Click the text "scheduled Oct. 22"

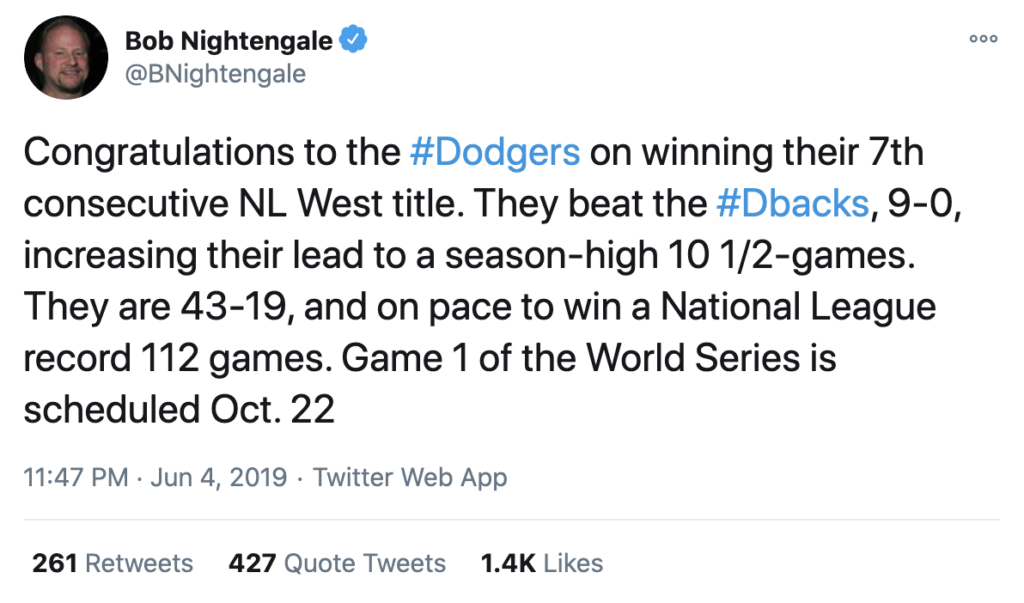tap(179, 410)
